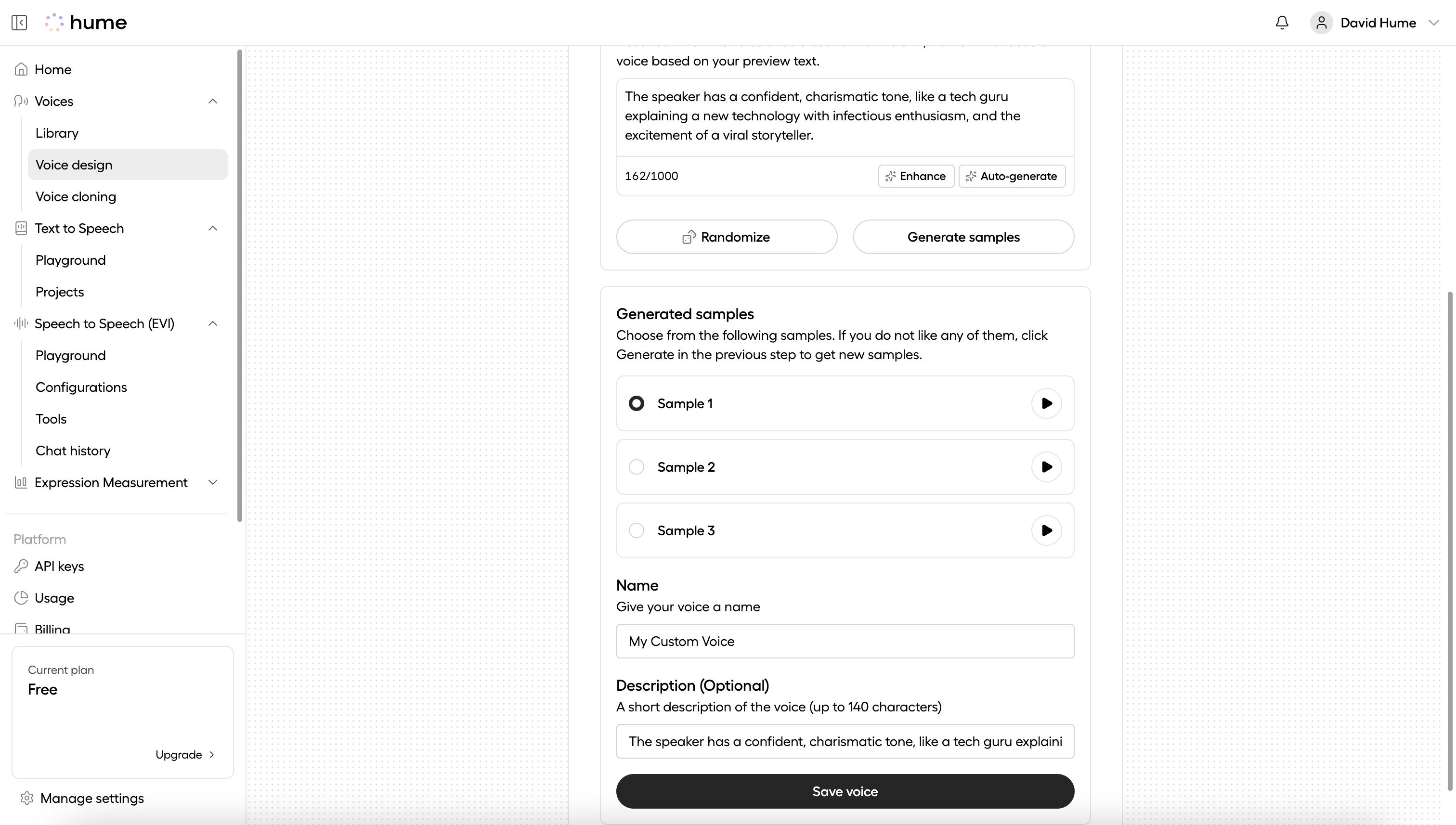Open Manage settings gear icon
Screen dimensions: 1456x825
coord(26,798)
